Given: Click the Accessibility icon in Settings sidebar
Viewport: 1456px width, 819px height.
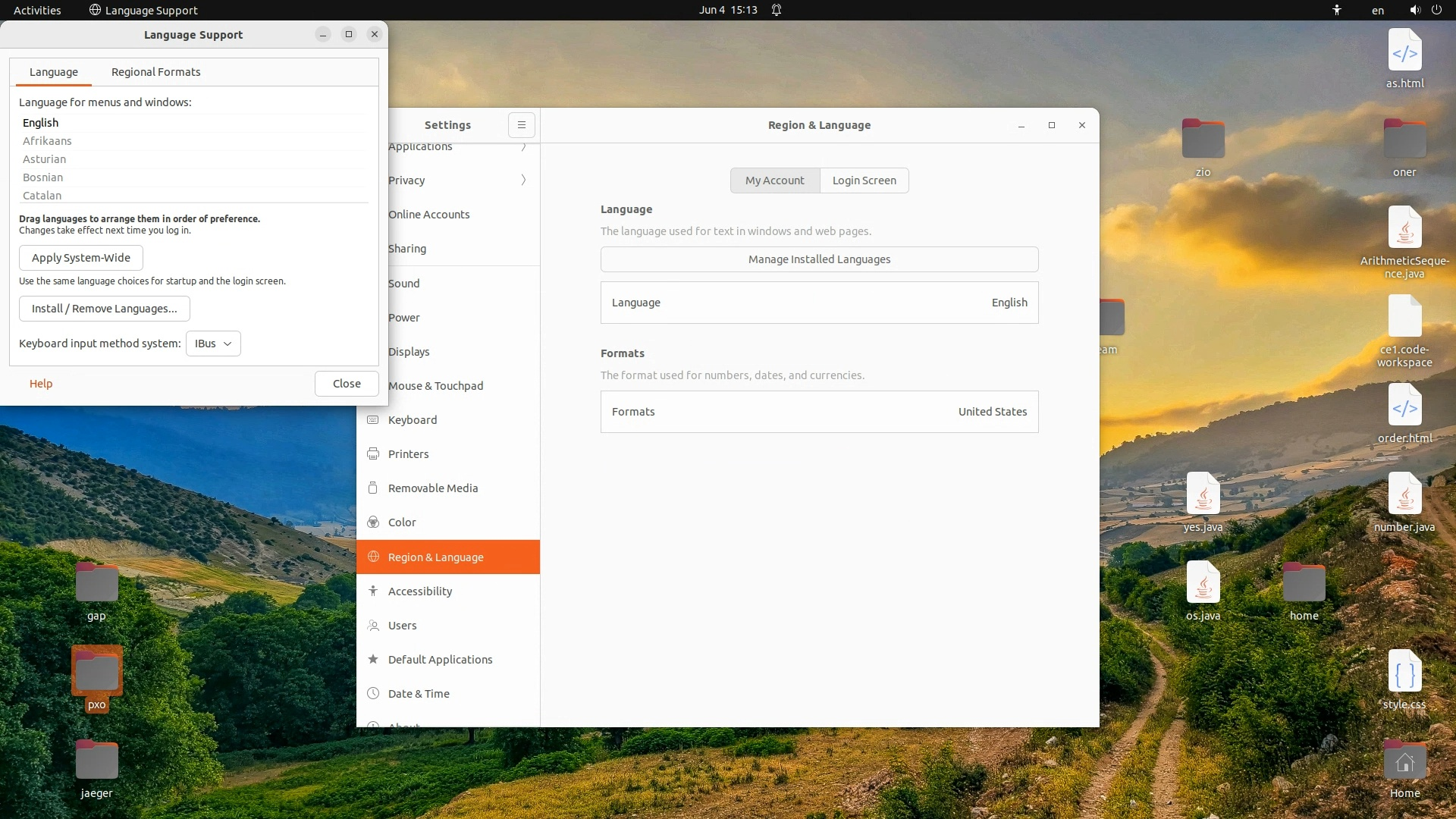Looking at the screenshot, I should pos(372,591).
